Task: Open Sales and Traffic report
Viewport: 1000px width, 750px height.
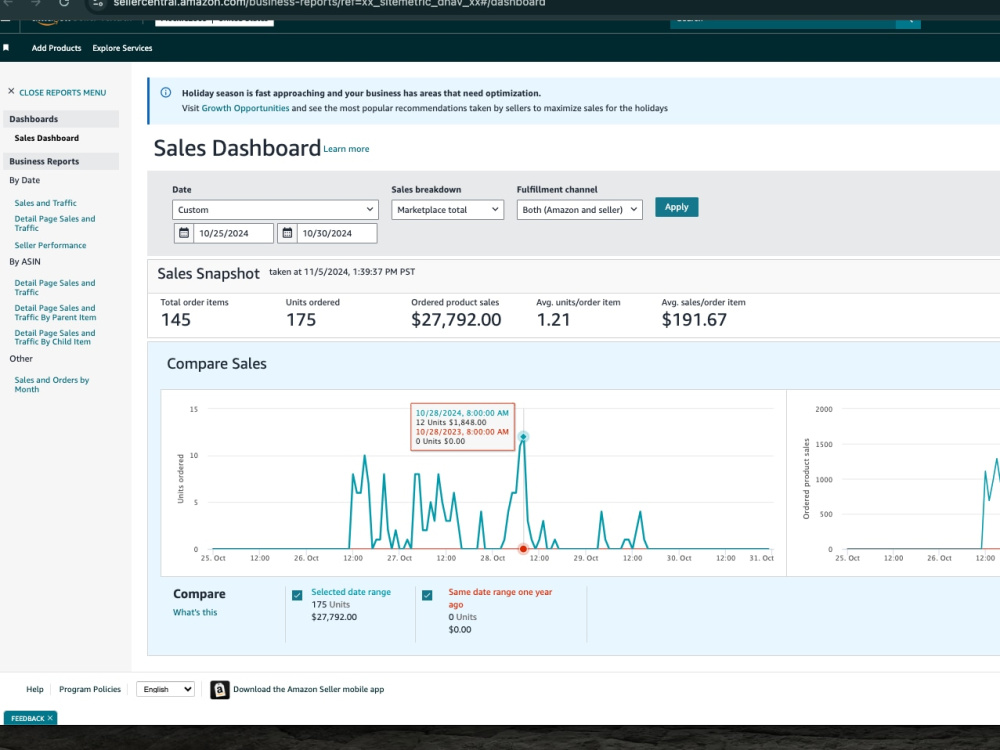Action: (x=45, y=203)
